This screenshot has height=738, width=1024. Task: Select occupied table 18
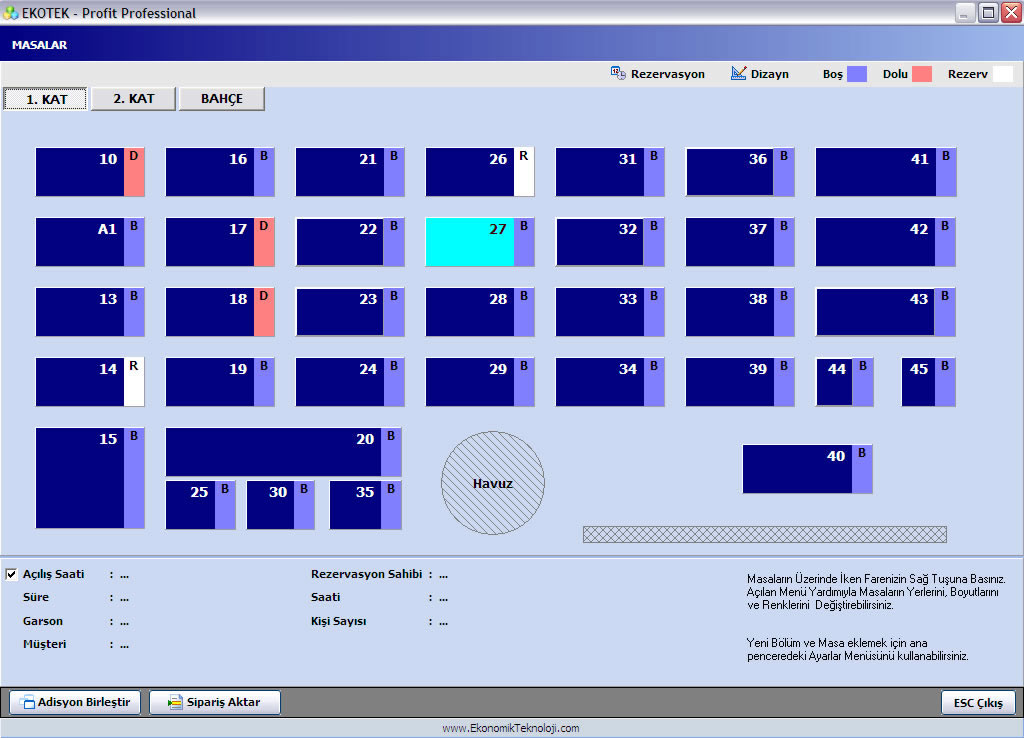[220, 312]
